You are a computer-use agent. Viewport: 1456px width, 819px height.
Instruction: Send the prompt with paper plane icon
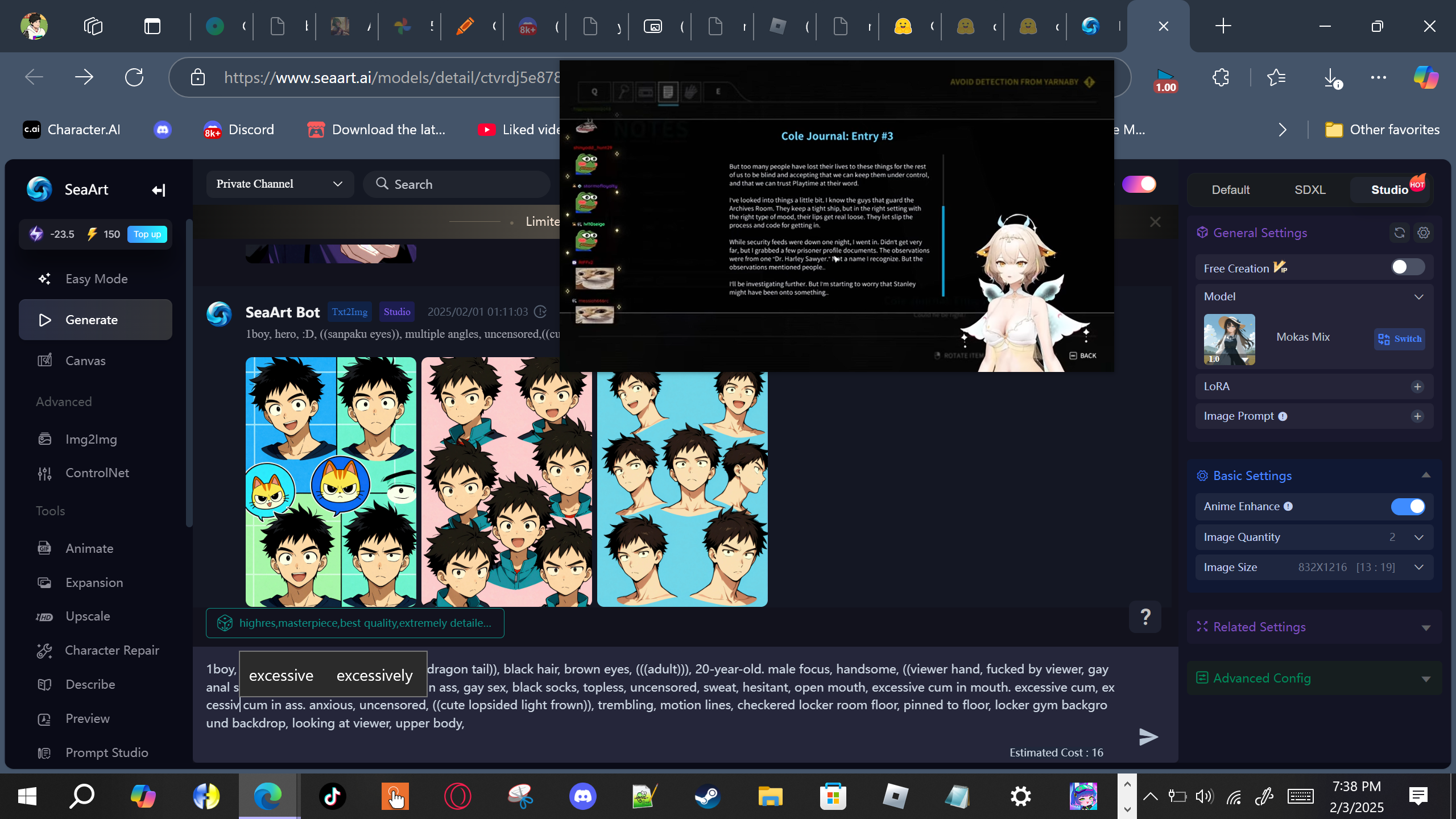pyautogui.click(x=1148, y=737)
